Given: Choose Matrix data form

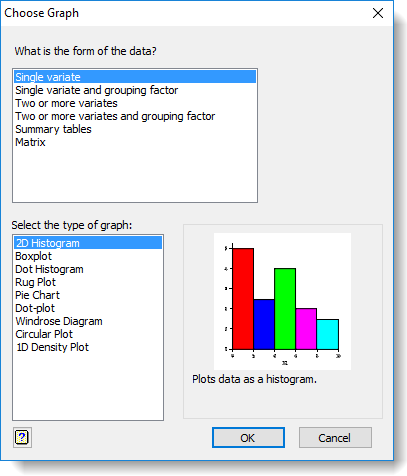Looking at the screenshot, I should (135, 142).
